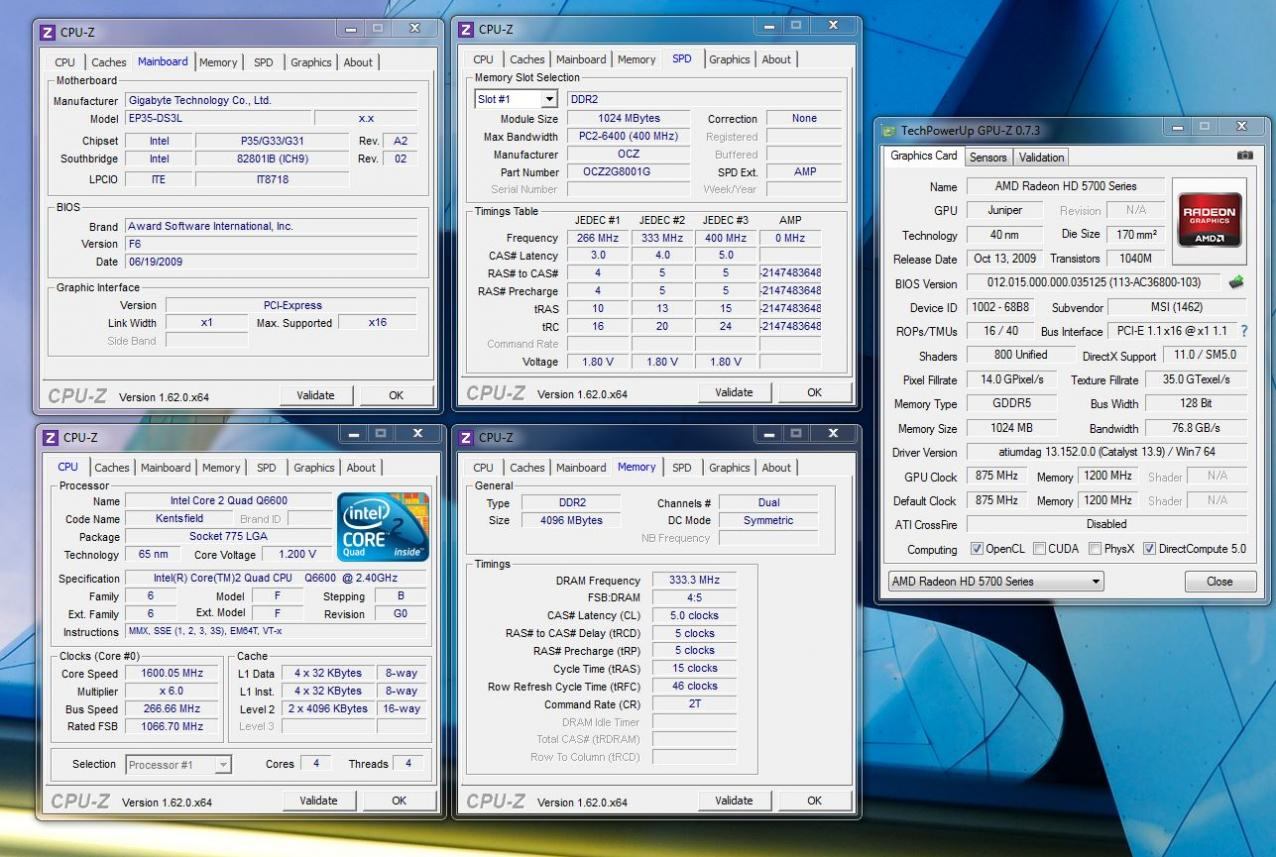Click the Command Rate 2T value
The image size is (1276, 857).
coord(694,704)
